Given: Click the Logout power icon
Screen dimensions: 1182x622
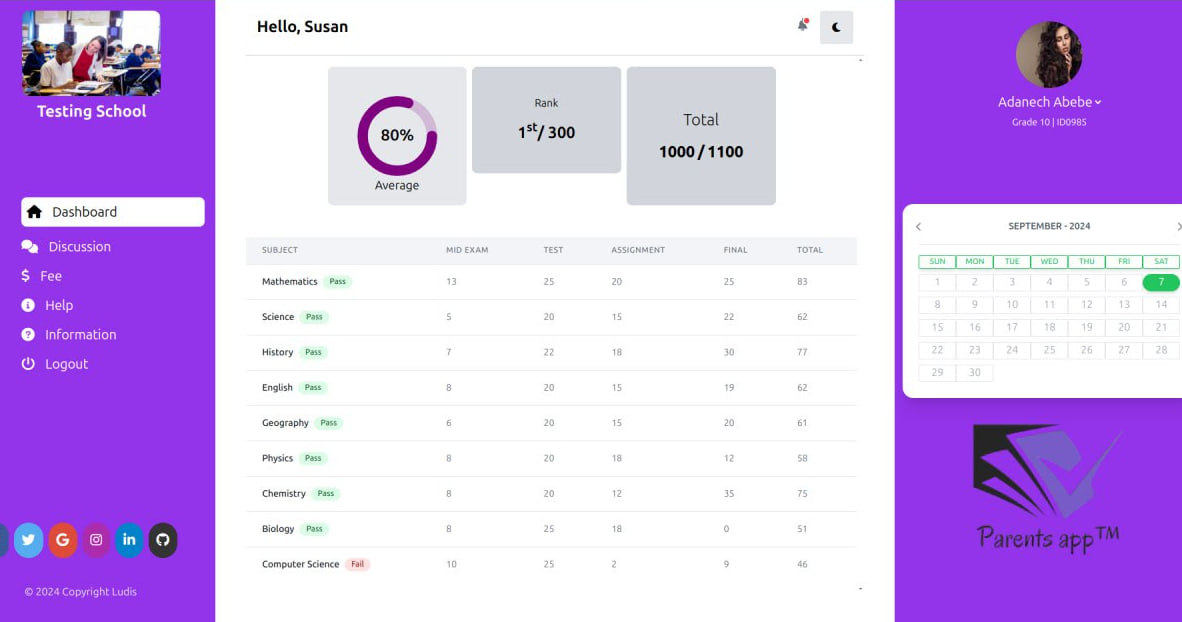Looking at the screenshot, I should pos(28,363).
